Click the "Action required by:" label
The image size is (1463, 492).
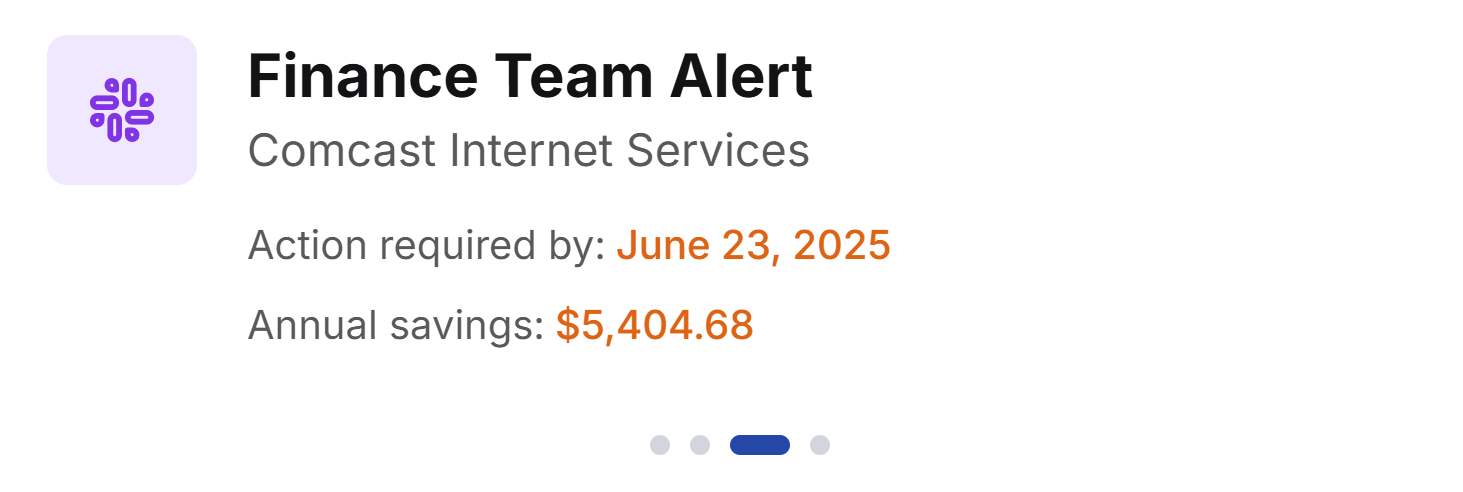427,245
